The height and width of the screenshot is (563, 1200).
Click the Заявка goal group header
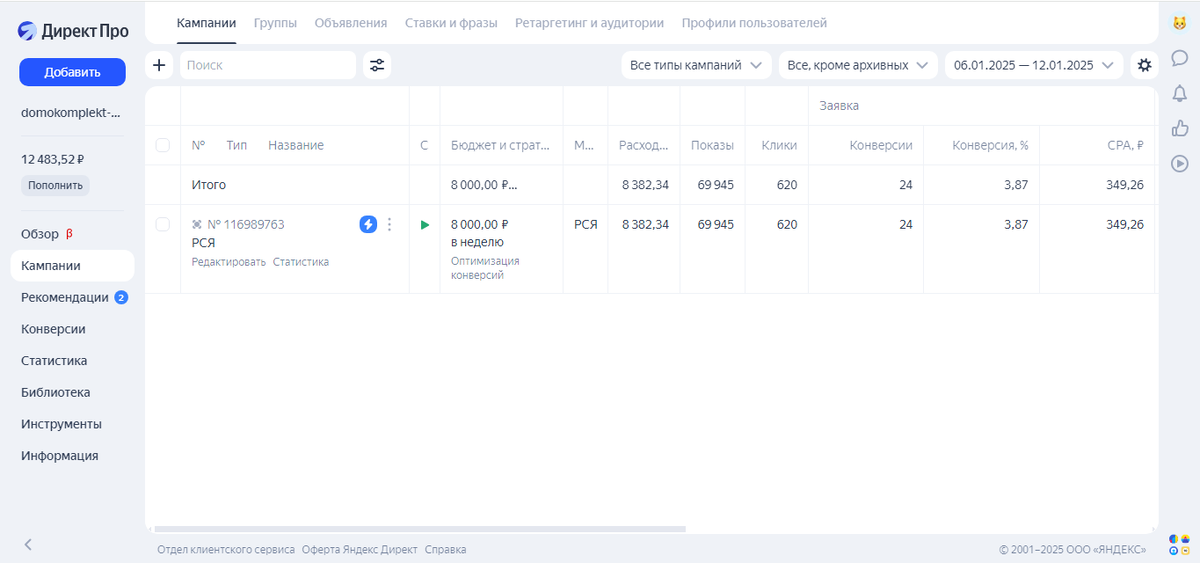pos(839,106)
